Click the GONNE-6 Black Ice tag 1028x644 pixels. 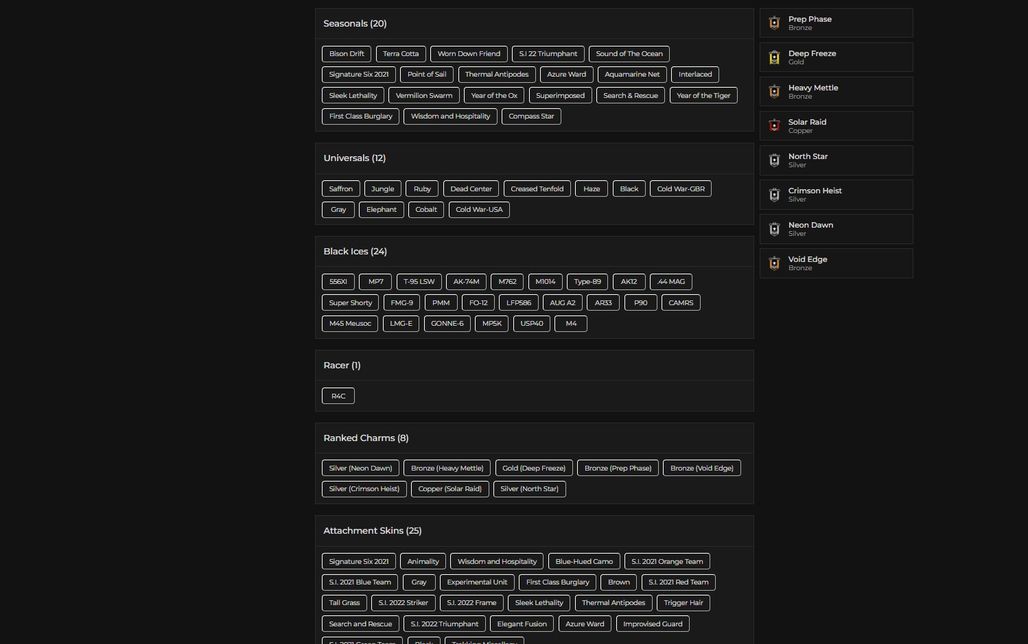[x=447, y=324]
